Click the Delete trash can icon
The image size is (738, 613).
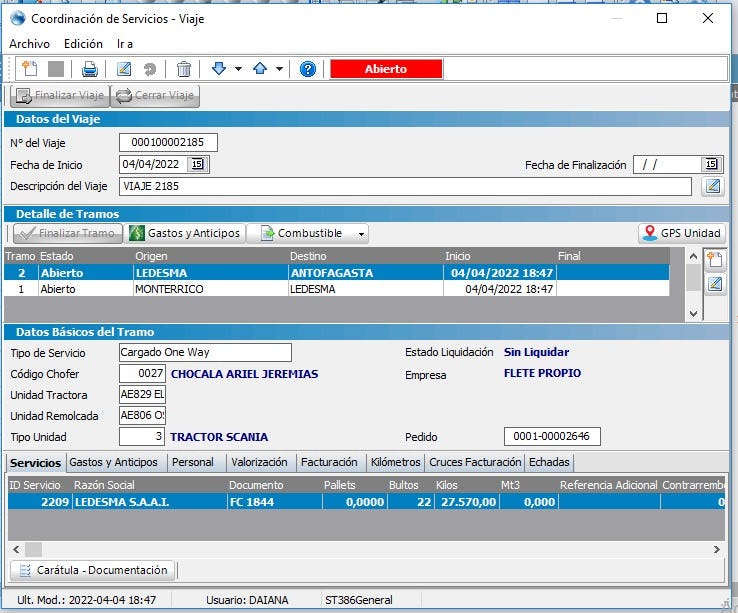click(184, 69)
